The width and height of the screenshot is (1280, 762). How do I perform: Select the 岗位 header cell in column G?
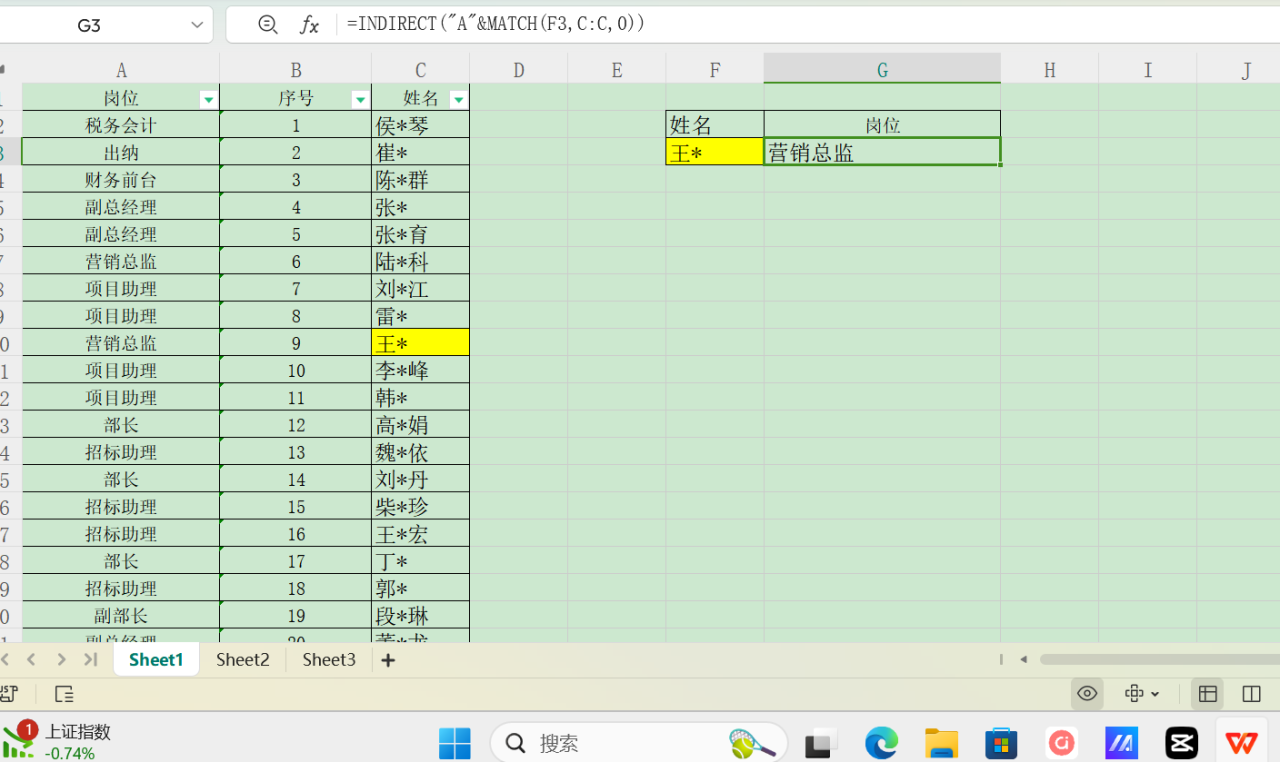click(x=882, y=125)
